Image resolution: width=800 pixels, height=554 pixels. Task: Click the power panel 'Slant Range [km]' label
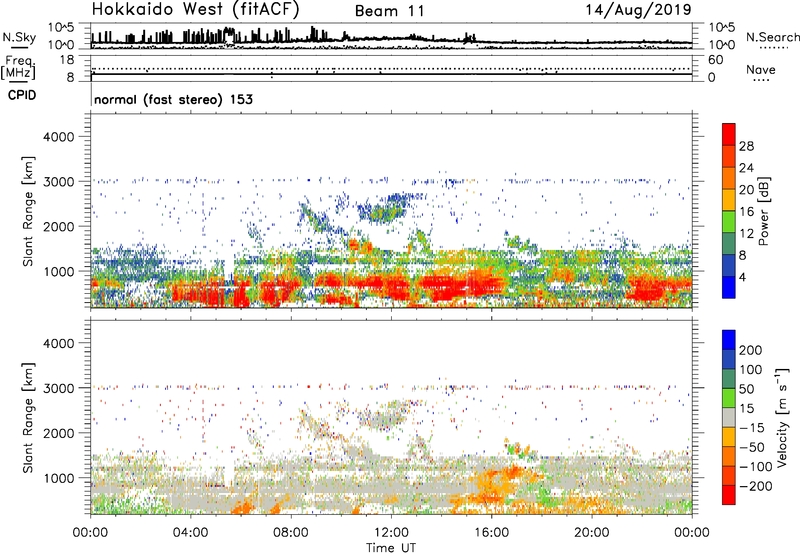tap(28, 211)
